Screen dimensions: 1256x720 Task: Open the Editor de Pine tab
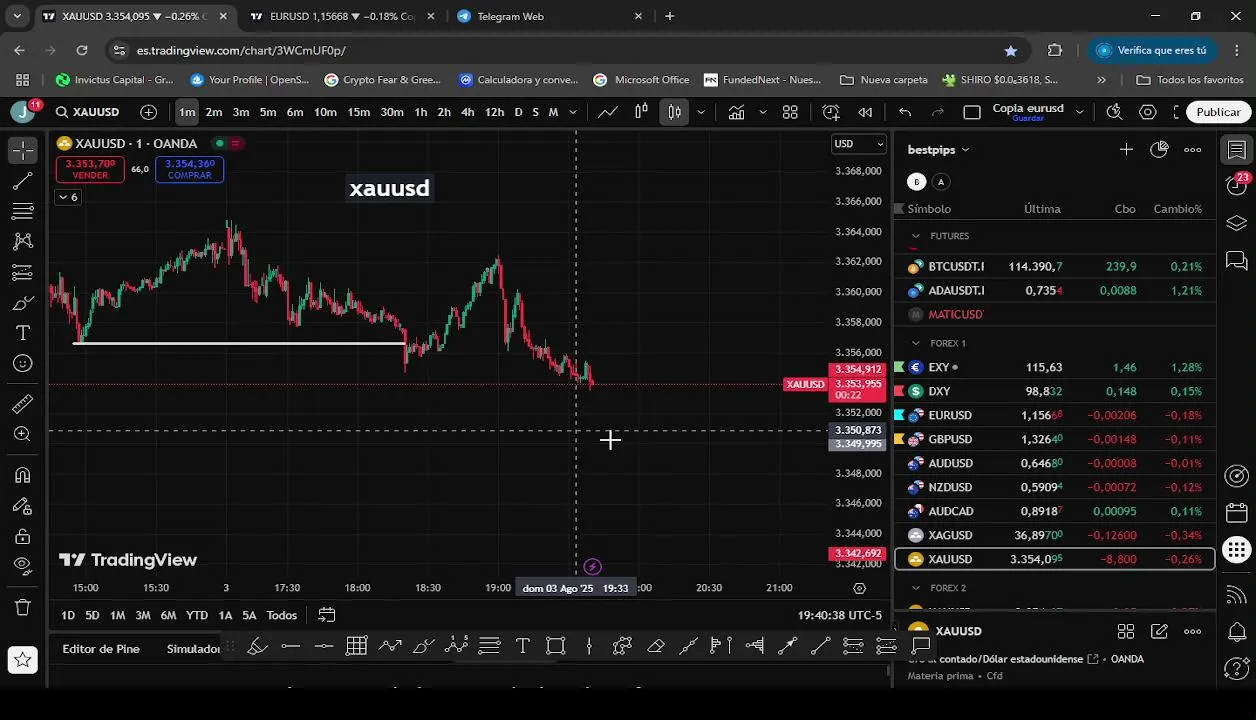(101, 649)
